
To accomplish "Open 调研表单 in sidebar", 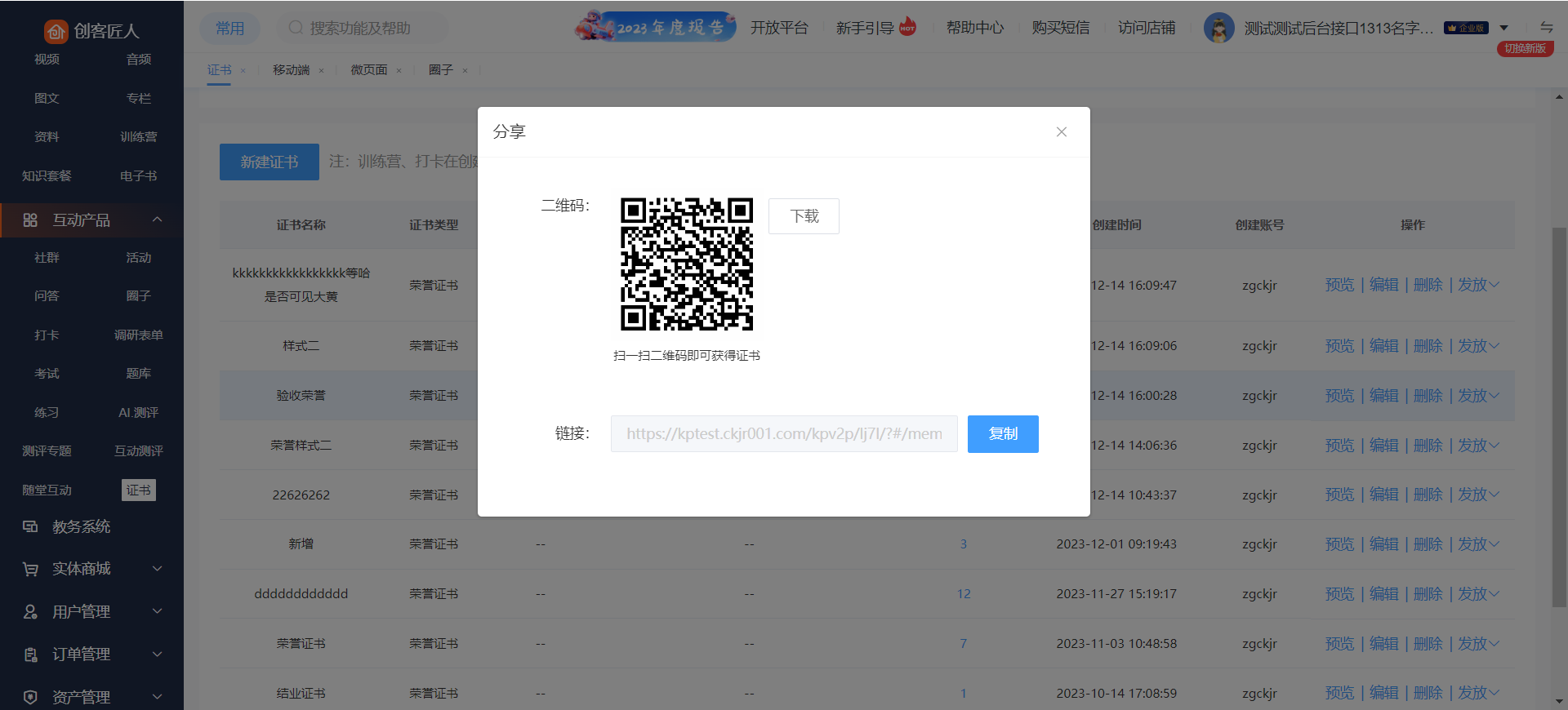I will (x=139, y=335).
